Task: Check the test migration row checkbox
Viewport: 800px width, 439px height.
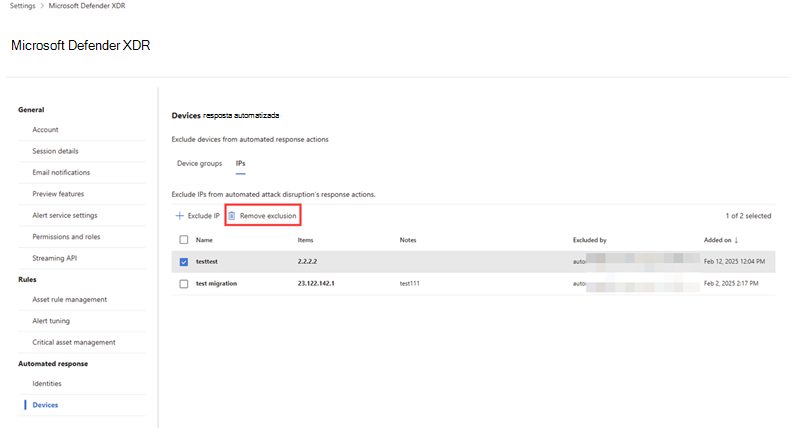Action: pos(184,284)
